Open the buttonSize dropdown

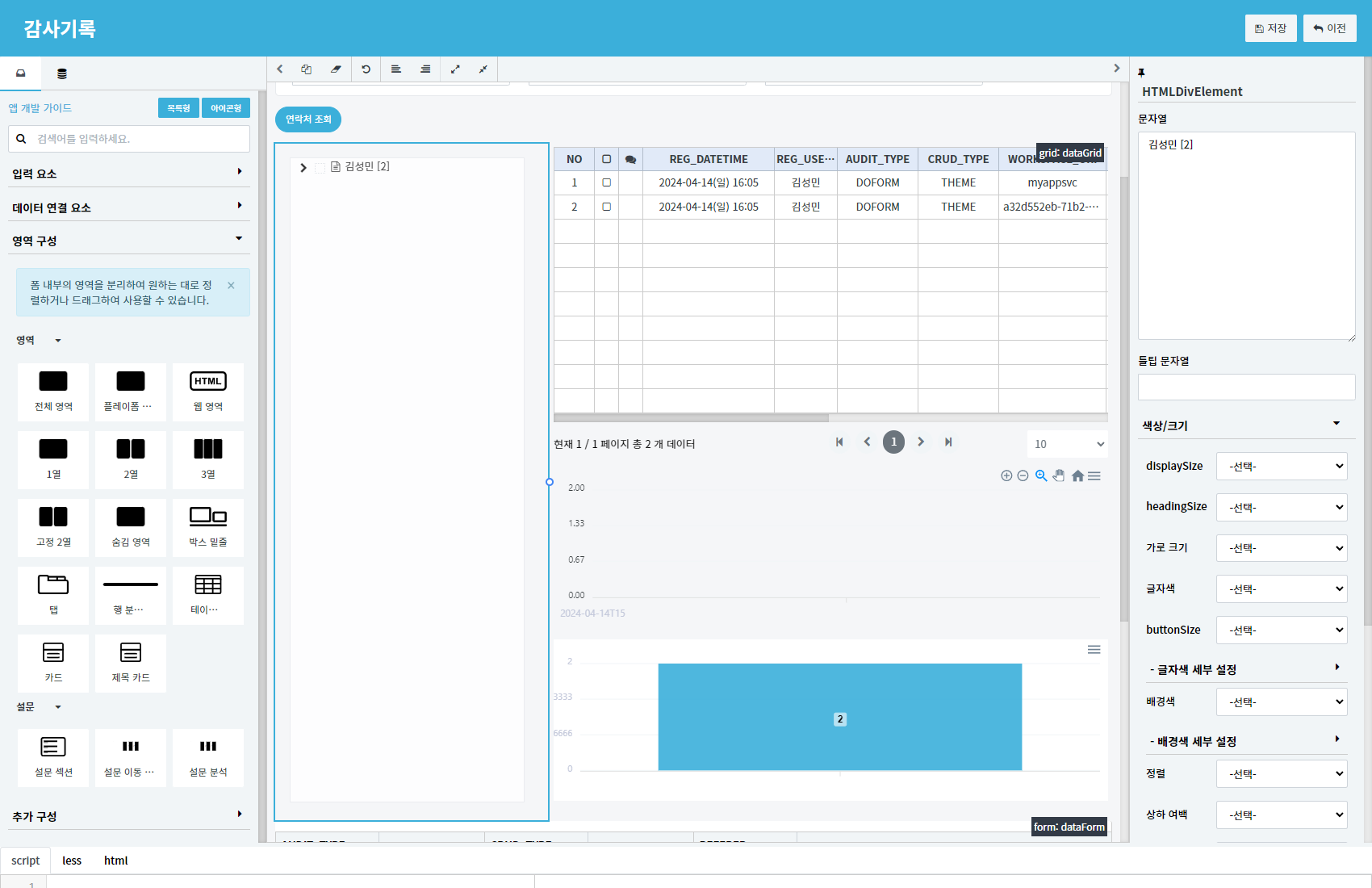click(x=1282, y=630)
